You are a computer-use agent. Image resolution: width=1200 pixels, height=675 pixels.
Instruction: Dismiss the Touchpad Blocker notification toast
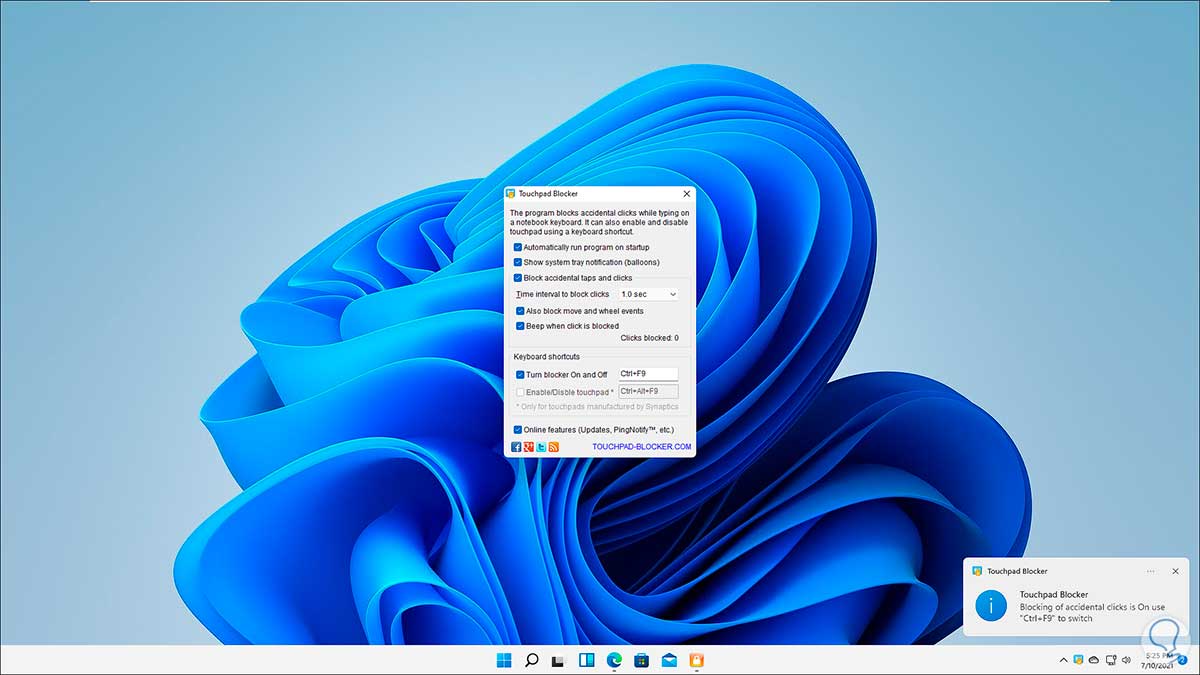(1176, 571)
